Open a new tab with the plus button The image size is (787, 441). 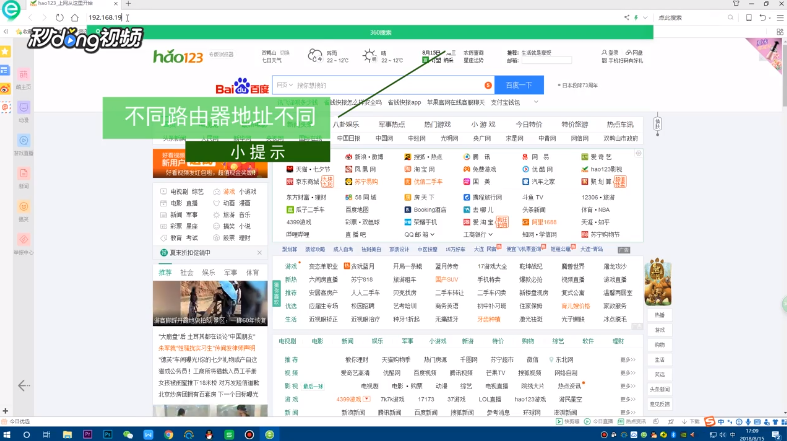(x=128, y=4)
